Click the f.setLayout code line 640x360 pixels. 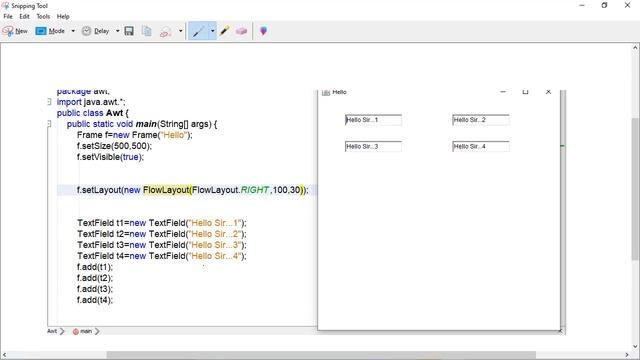point(192,190)
